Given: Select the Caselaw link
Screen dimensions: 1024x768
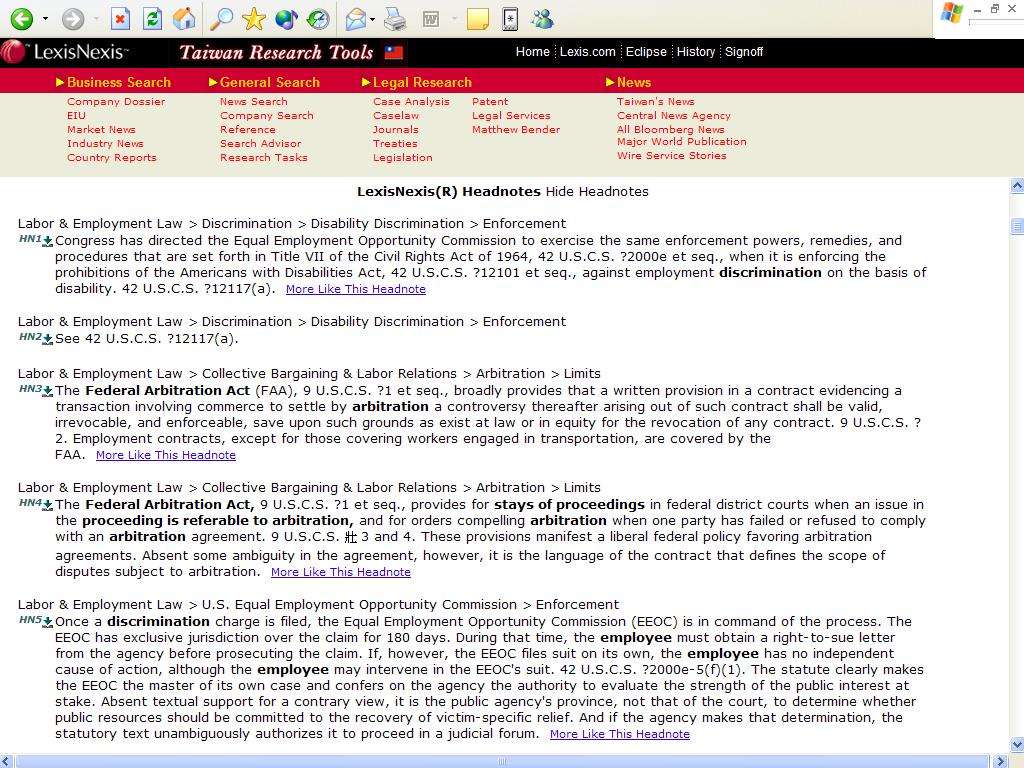Looking at the screenshot, I should pyautogui.click(x=396, y=116).
